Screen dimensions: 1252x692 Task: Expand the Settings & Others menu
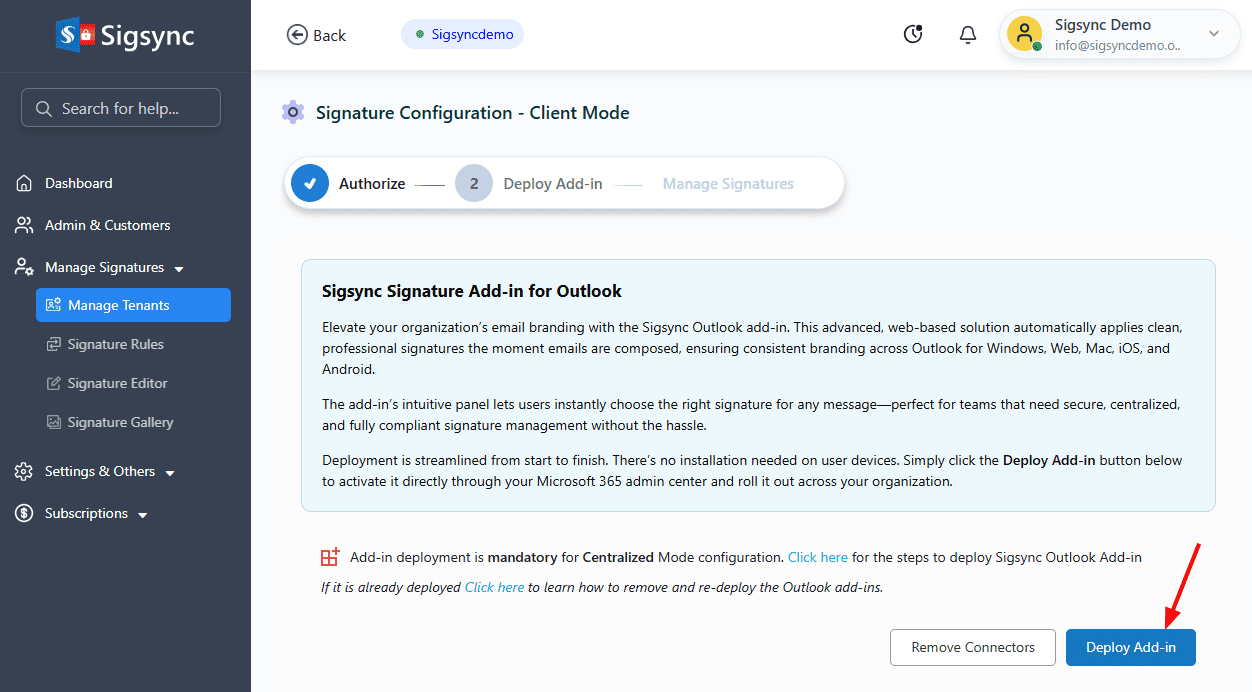pyautogui.click(x=170, y=473)
